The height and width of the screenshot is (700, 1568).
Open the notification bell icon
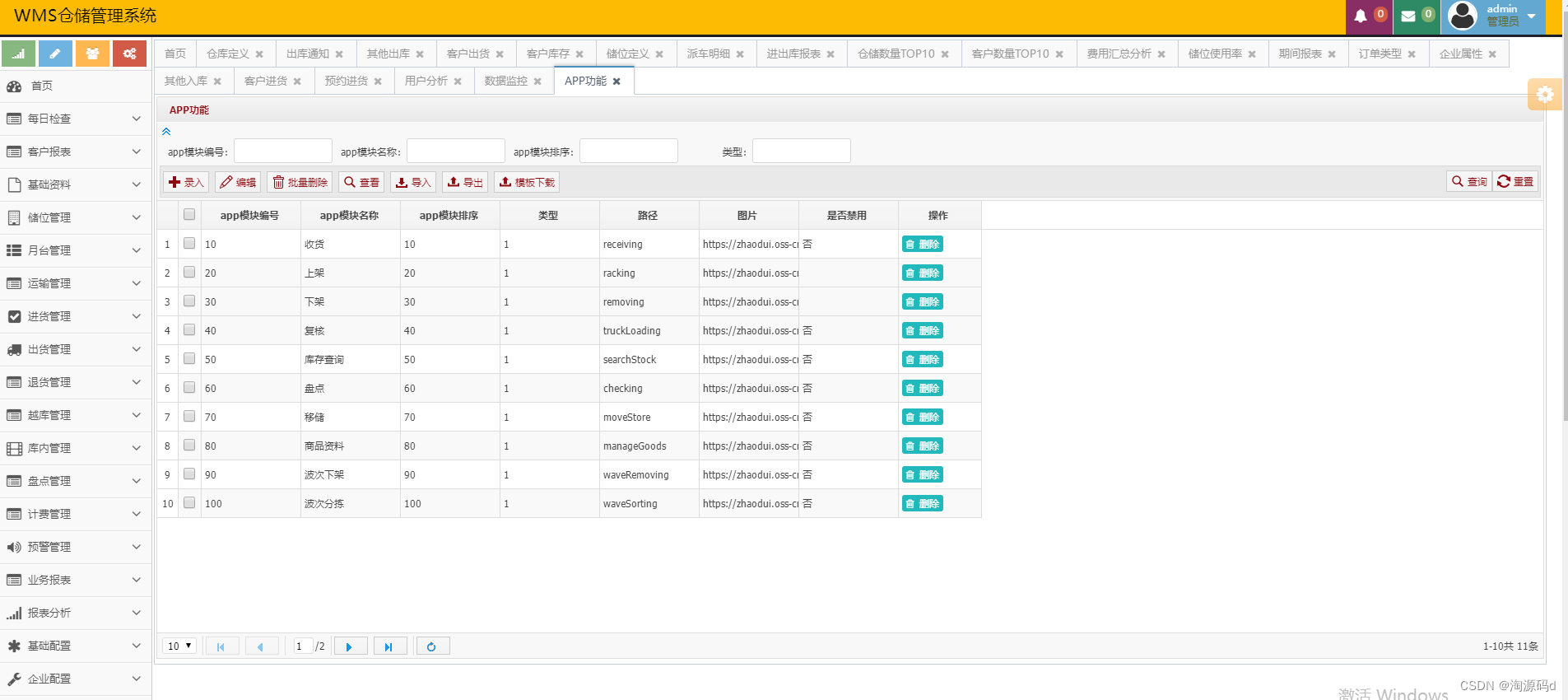click(x=1361, y=16)
